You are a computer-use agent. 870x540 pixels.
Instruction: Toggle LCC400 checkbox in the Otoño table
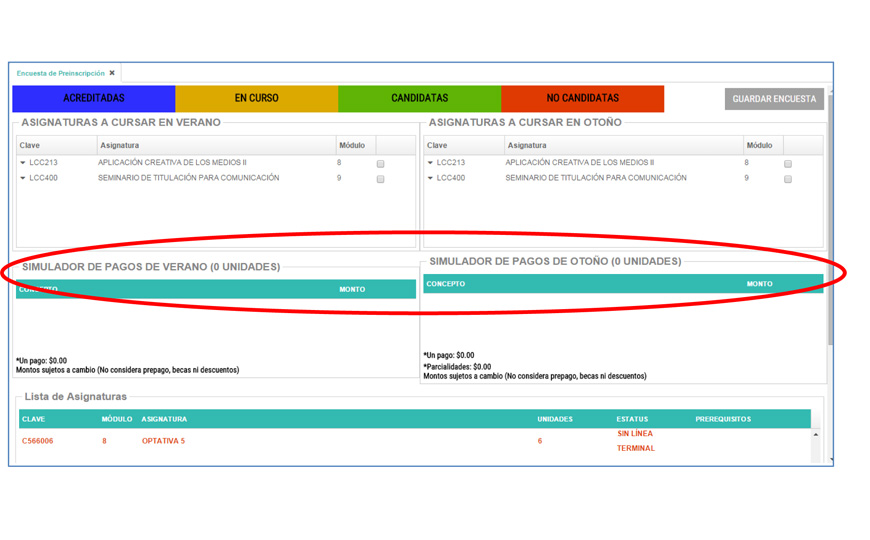coord(788,179)
